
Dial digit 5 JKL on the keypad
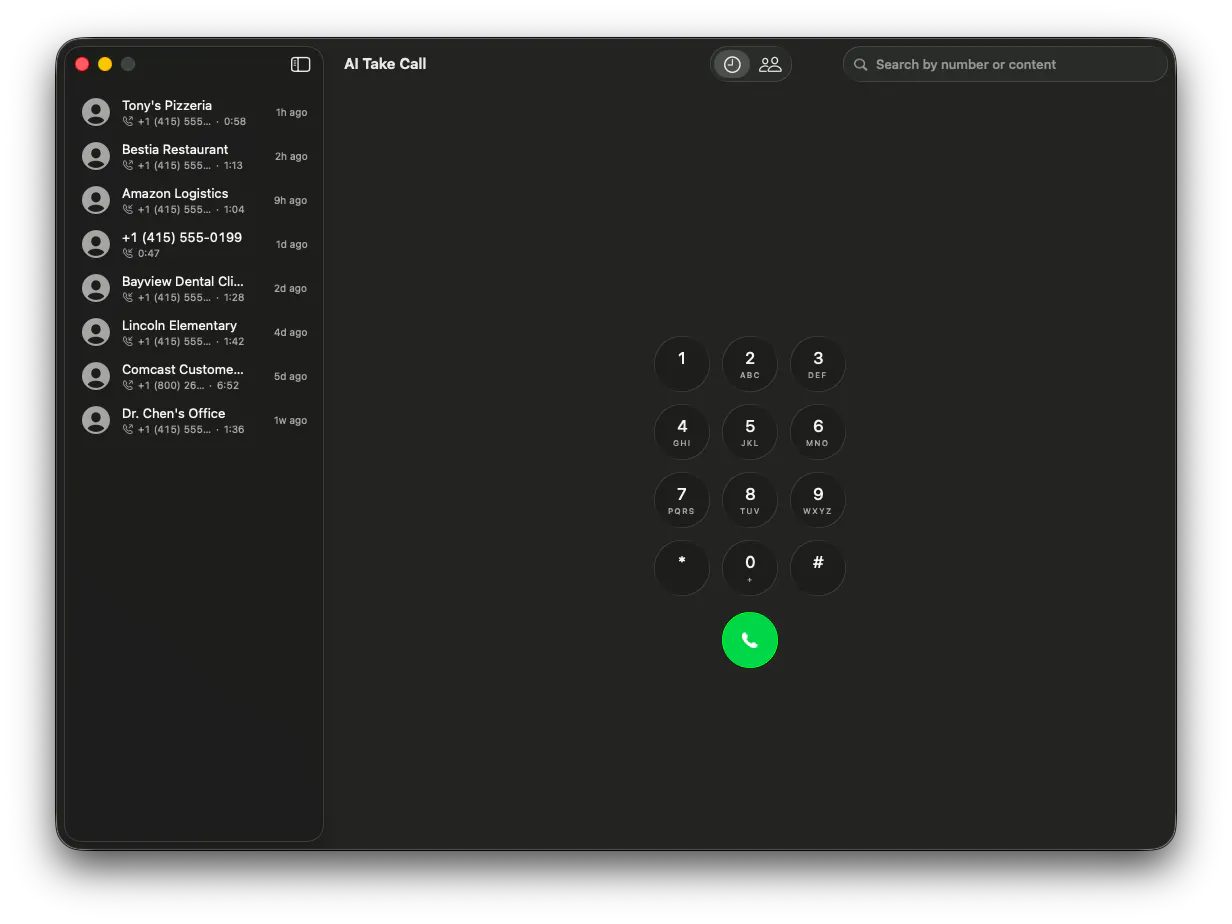tap(750, 432)
